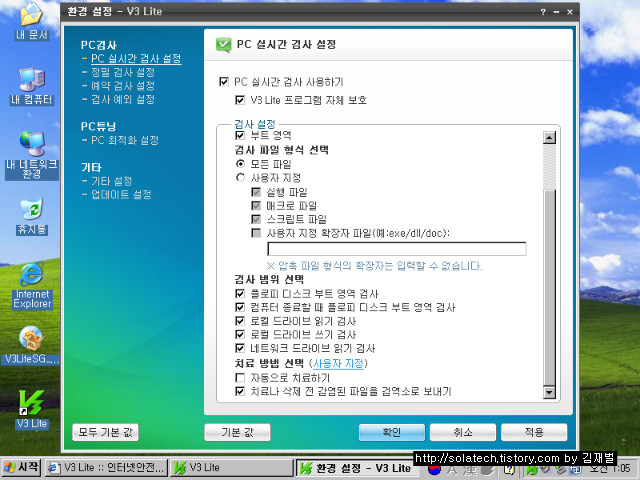Open 검사 예외 설정 in sidebar
The image size is (640, 480).
[123, 99]
